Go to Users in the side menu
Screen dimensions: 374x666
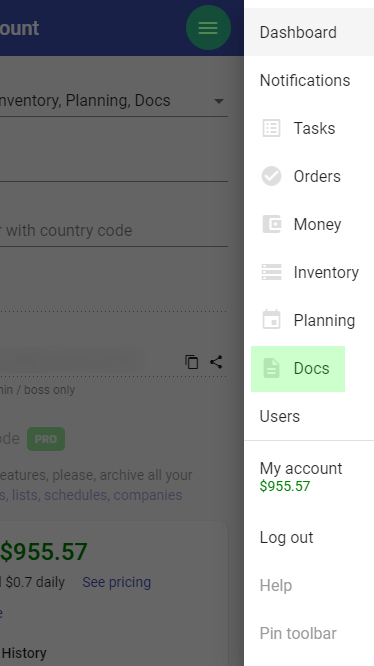click(x=309, y=416)
